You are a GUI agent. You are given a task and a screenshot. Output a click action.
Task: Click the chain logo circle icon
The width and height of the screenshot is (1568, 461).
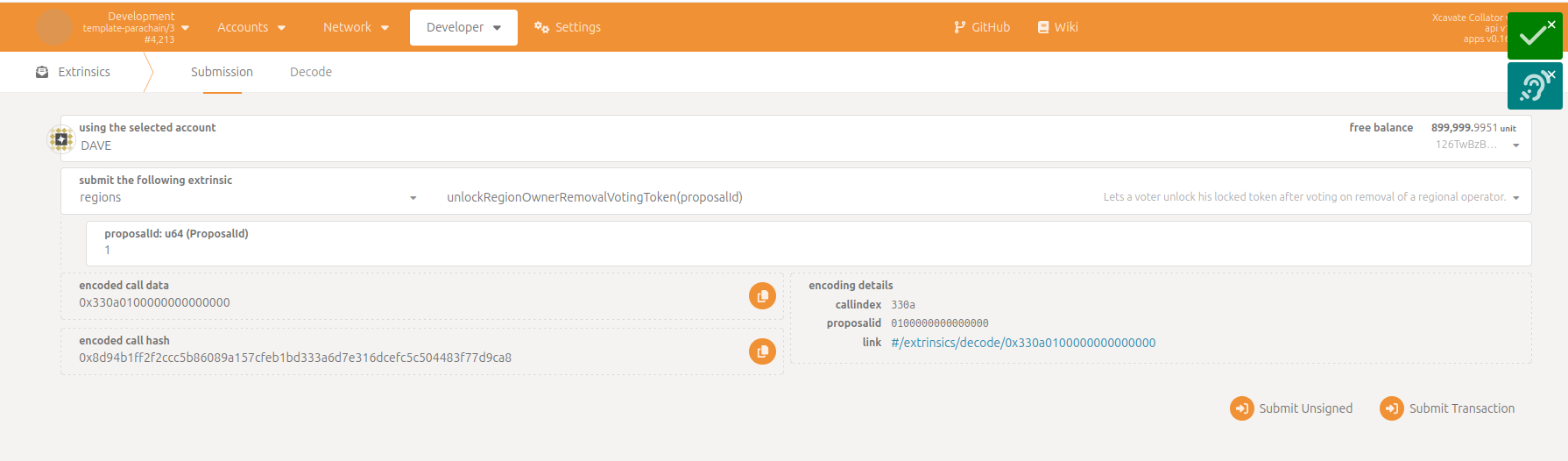[x=54, y=27]
